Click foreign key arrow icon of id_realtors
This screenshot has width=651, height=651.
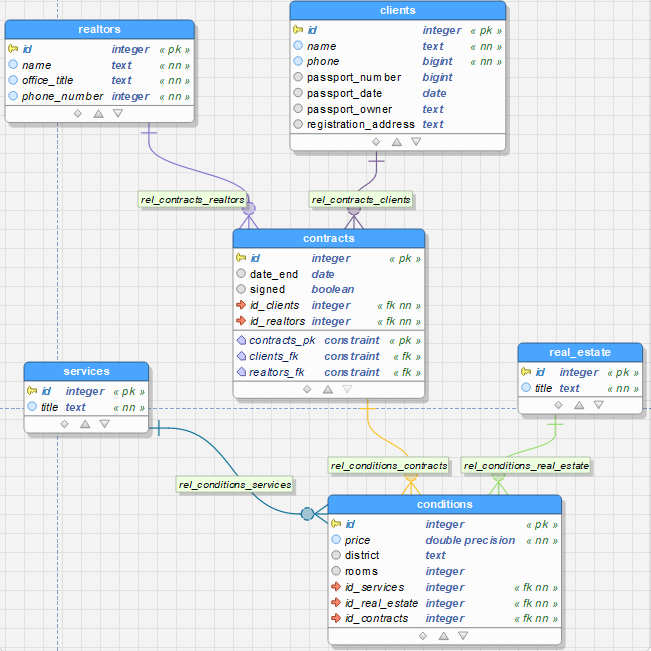click(x=241, y=321)
